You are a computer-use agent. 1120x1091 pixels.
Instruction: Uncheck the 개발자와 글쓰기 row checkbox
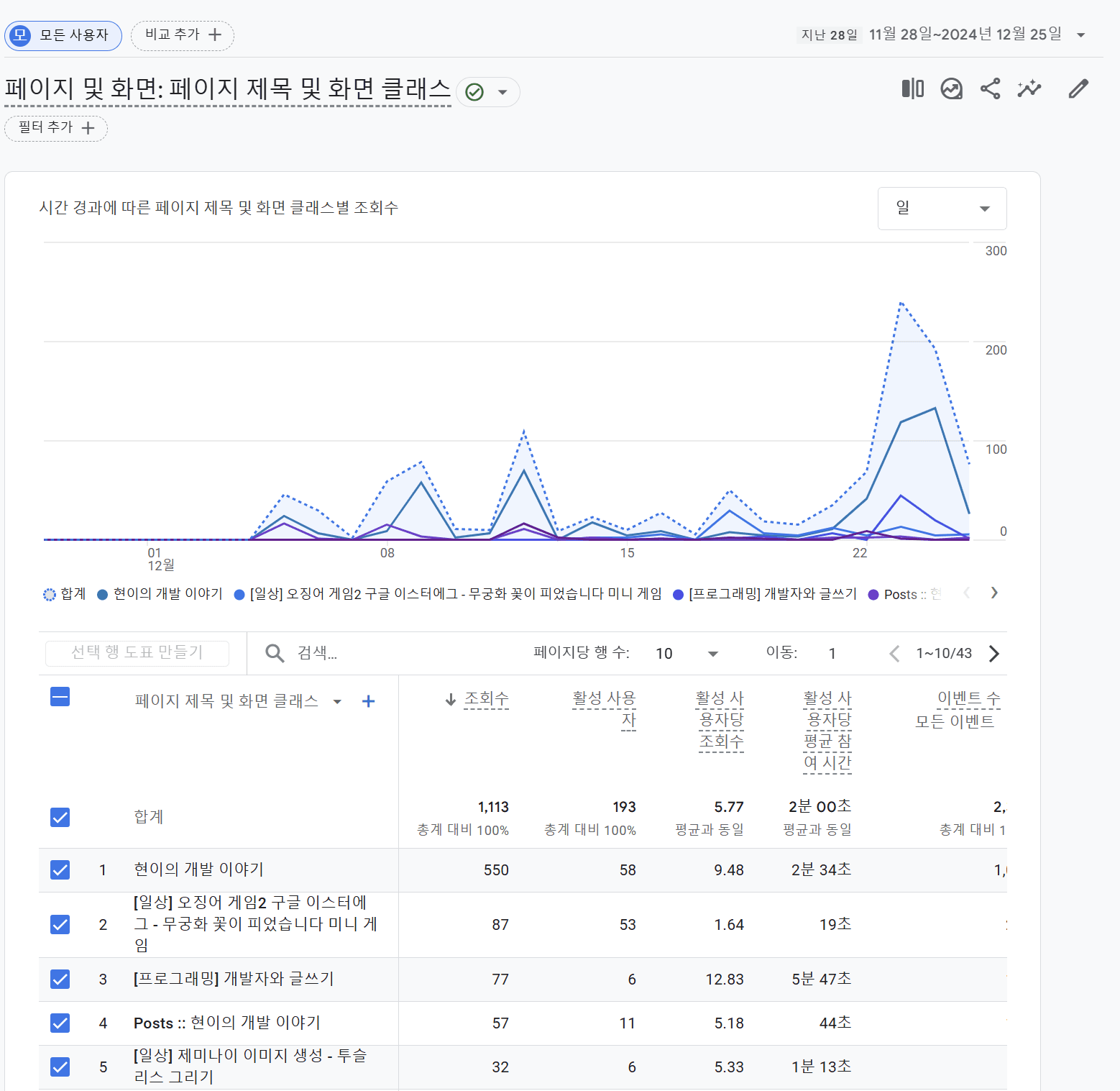click(60, 979)
